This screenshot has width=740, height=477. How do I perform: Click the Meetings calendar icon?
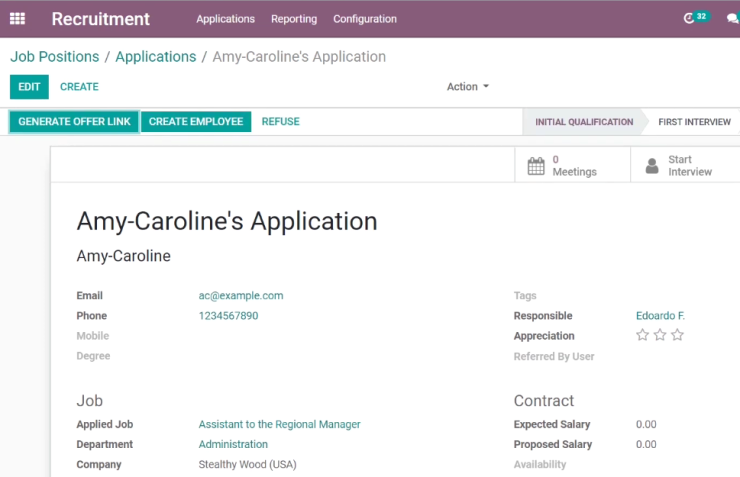(536, 166)
